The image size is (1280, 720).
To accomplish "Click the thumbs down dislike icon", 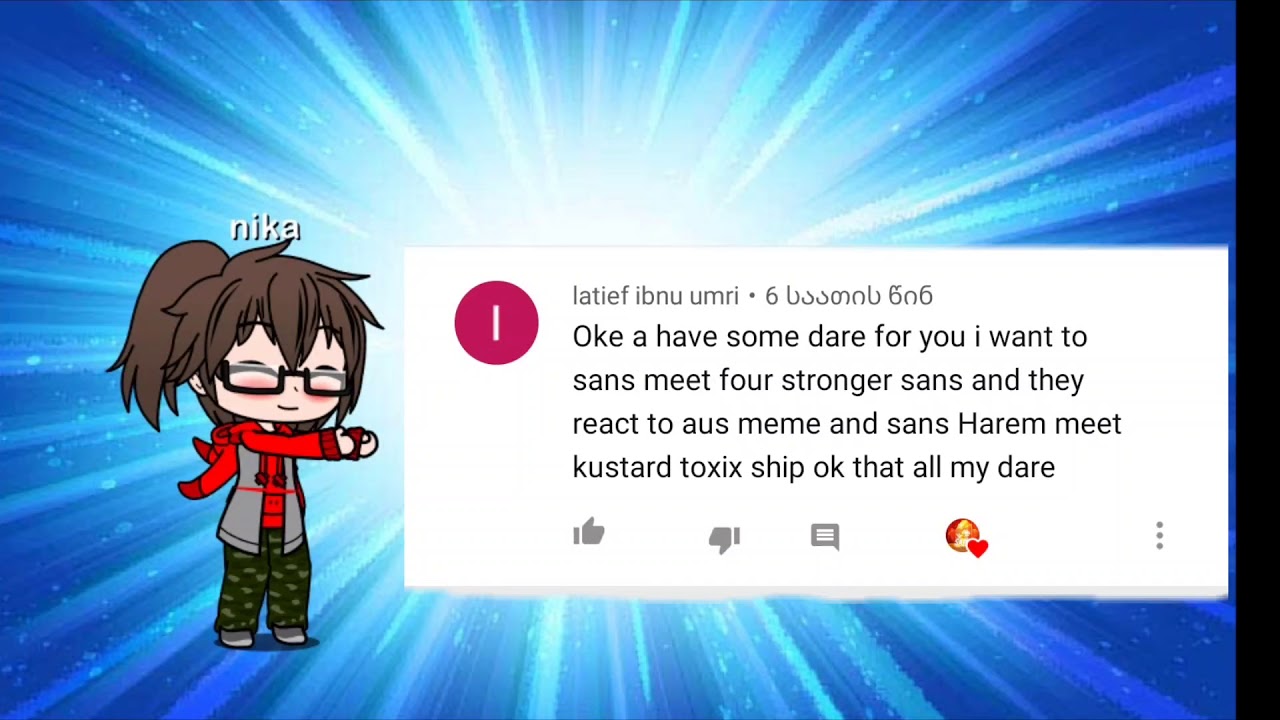I will pyautogui.click(x=724, y=539).
